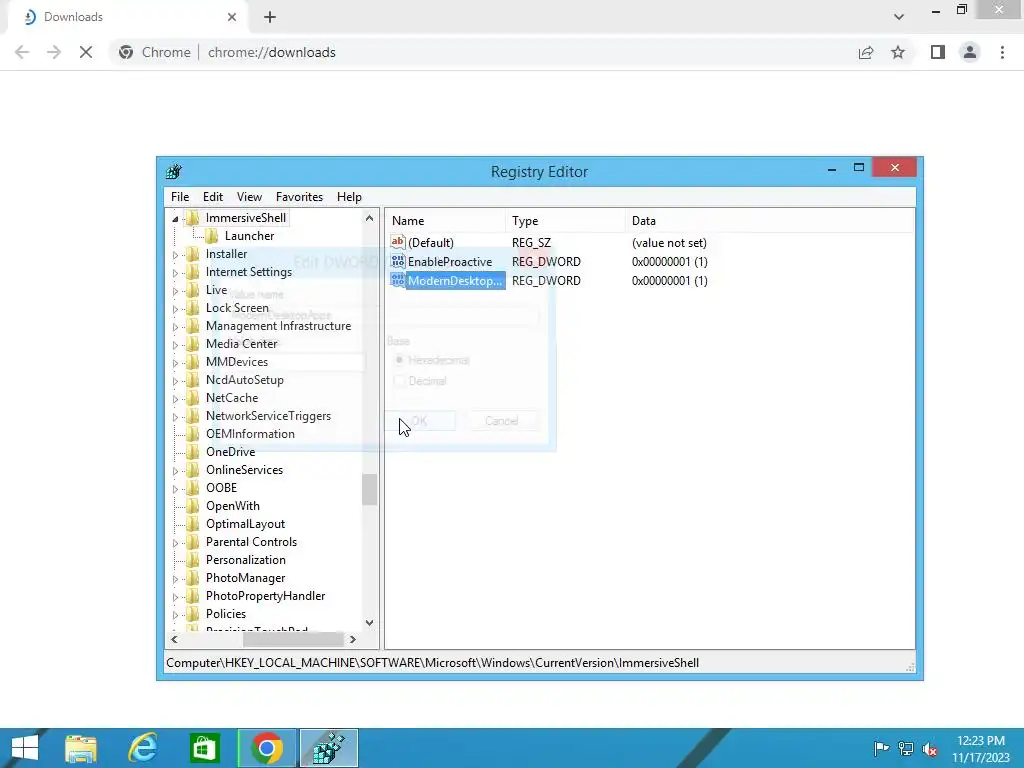The width and height of the screenshot is (1024, 768).
Task: Open Chrome tab search dropdown
Action: click(899, 17)
